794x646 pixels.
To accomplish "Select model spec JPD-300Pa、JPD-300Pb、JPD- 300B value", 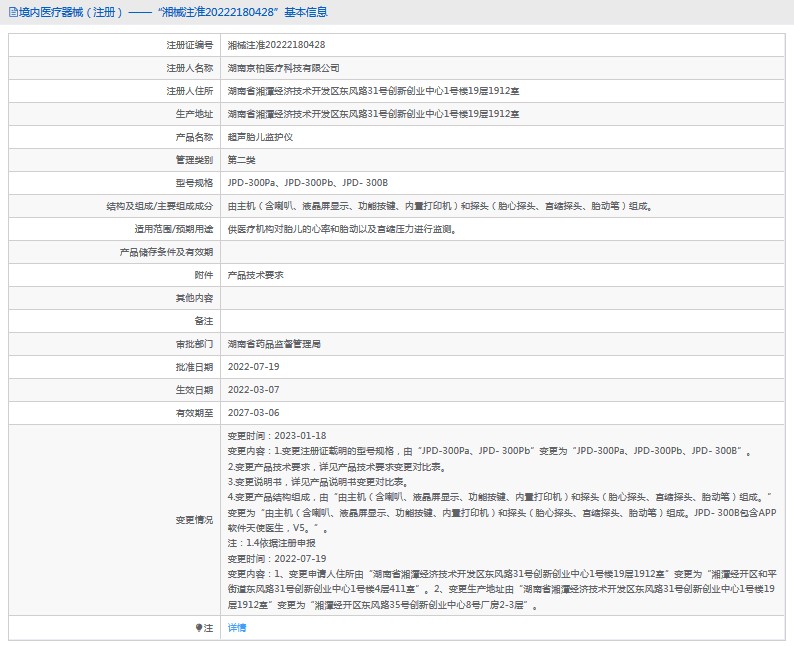I will (307, 183).
